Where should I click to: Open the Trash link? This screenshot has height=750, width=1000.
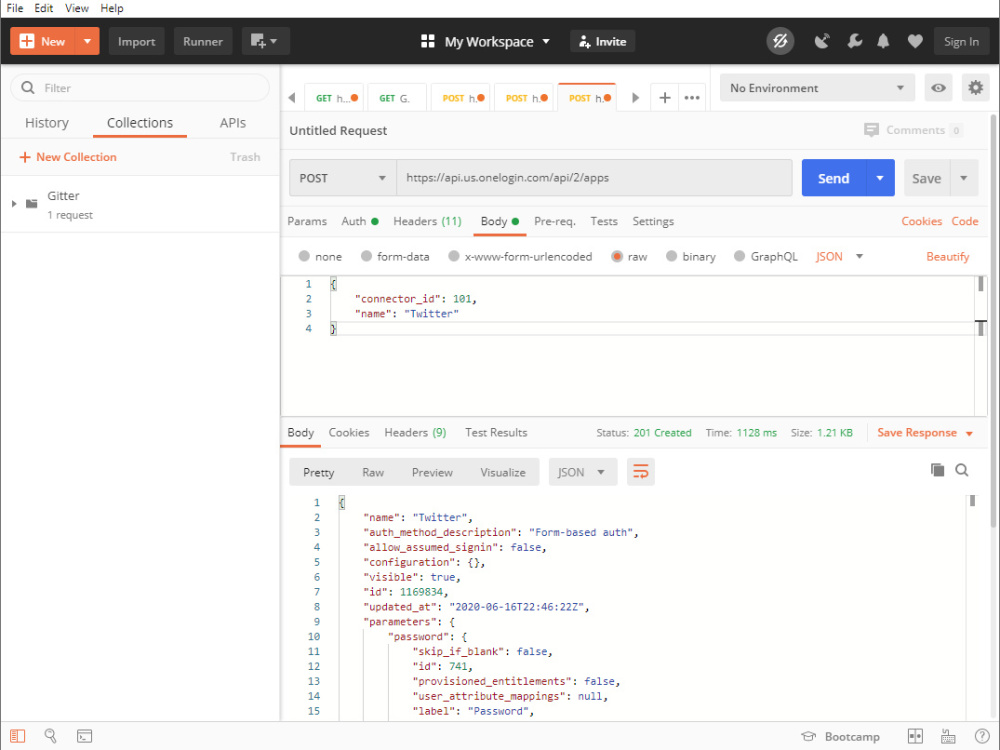click(x=245, y=157)
